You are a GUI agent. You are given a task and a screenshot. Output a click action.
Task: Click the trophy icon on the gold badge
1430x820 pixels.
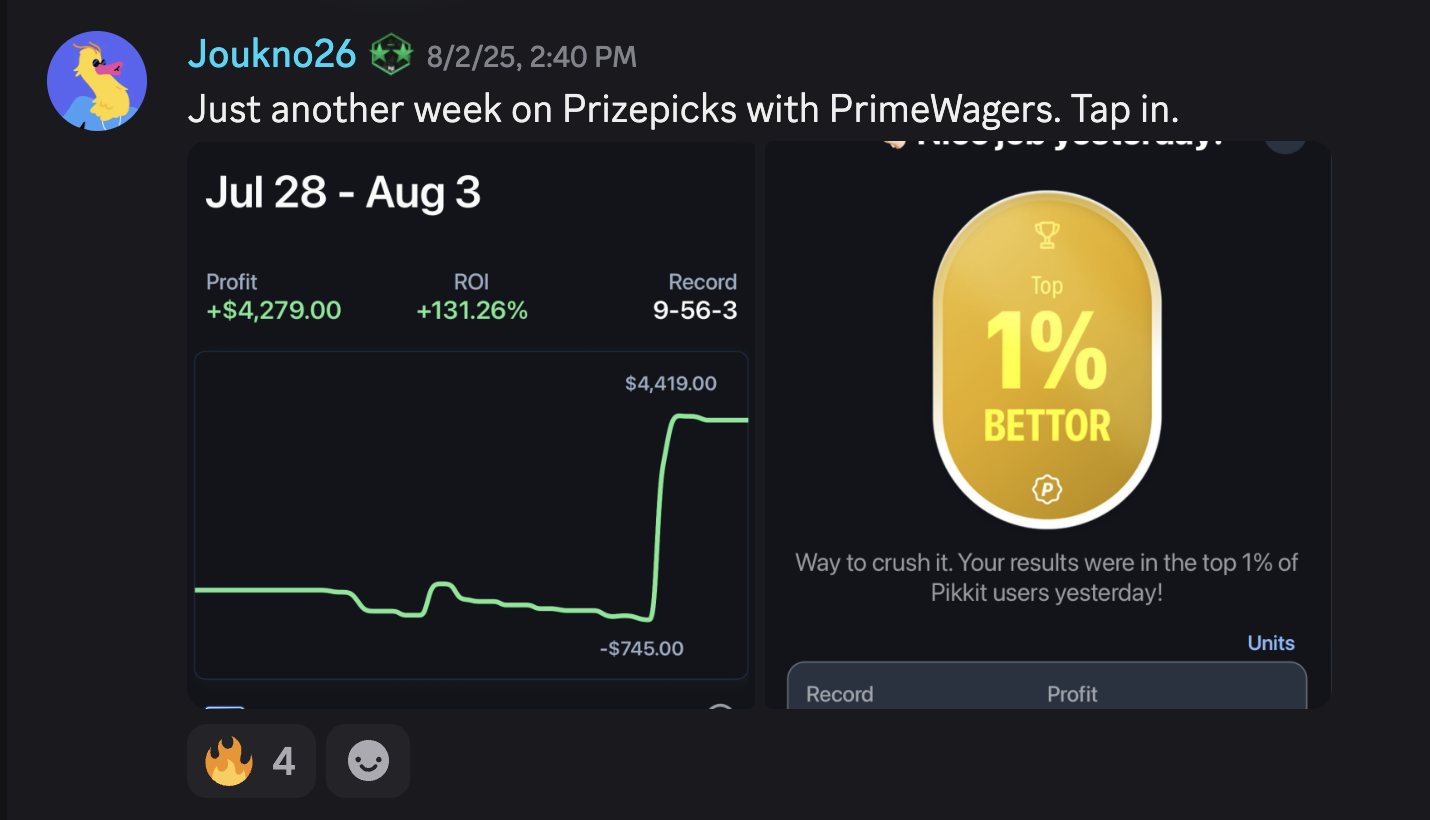1047,235
